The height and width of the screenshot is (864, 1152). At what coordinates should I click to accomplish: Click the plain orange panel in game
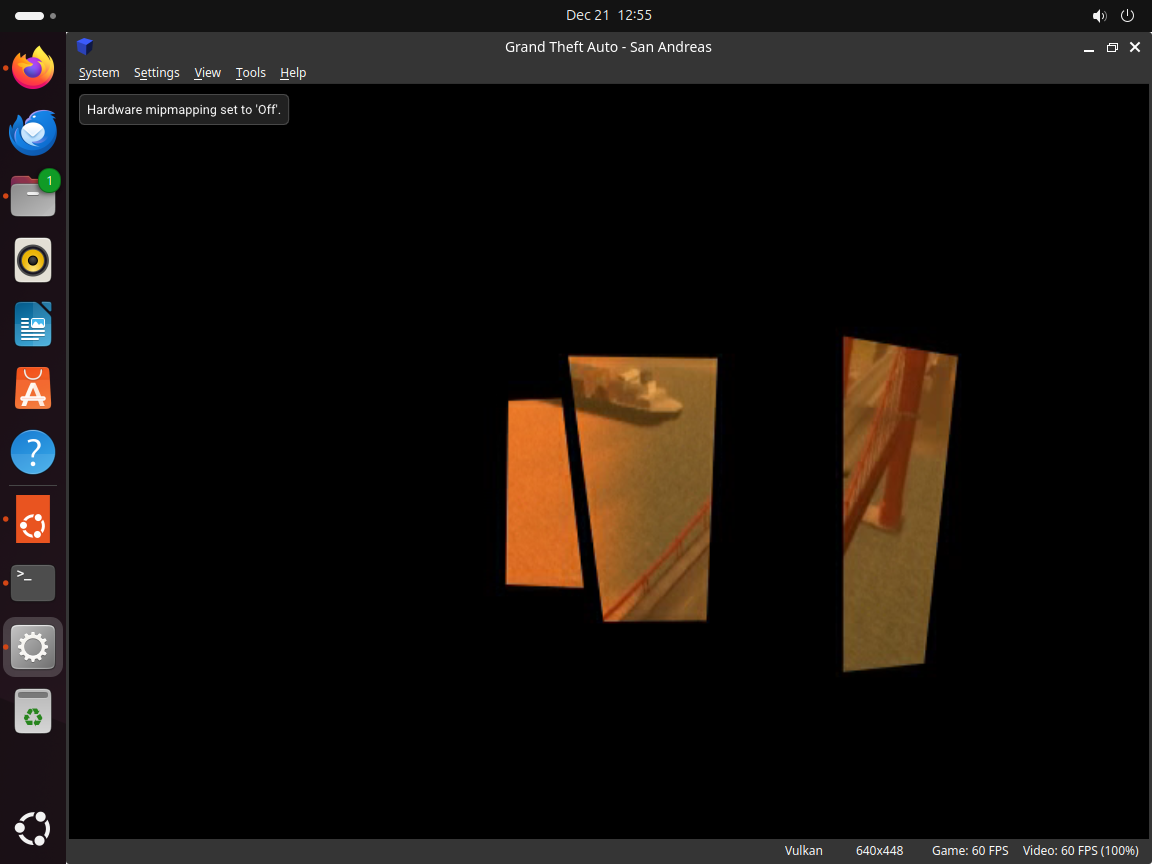coord(543,492)
